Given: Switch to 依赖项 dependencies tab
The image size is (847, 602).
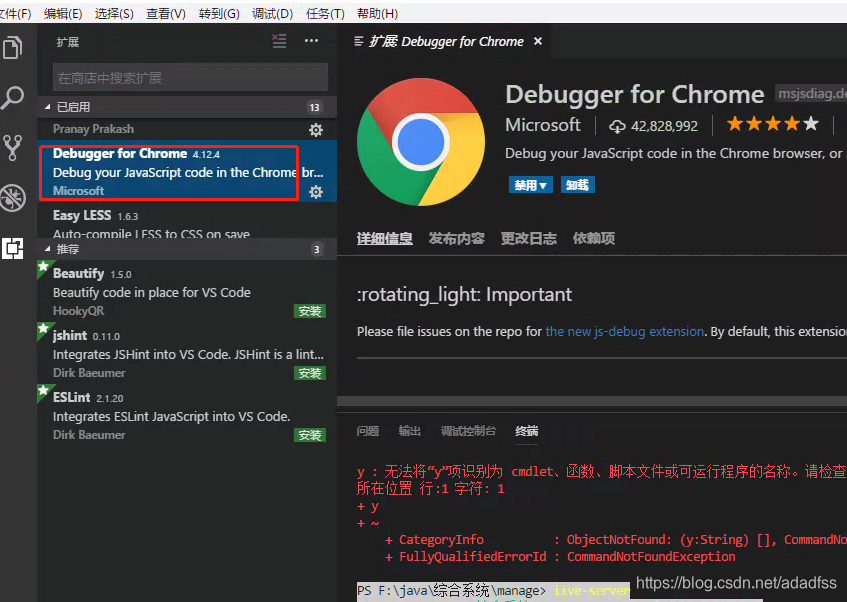Looking at the screenshot, I should coord(594,238).
